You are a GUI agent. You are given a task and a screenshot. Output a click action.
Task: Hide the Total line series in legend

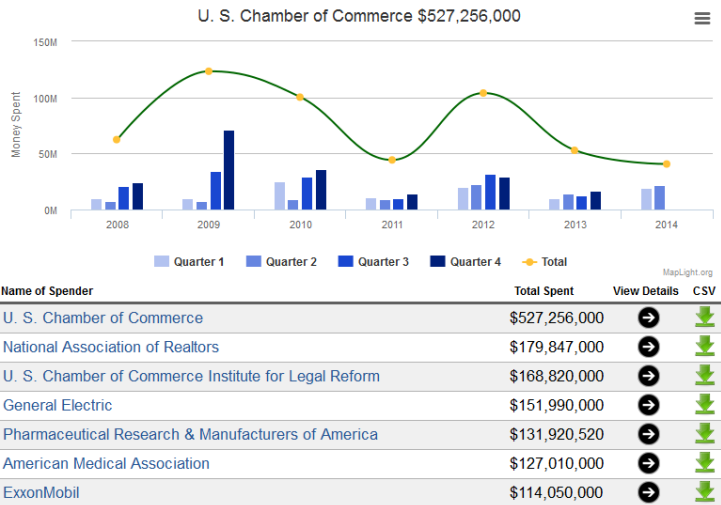coord(546,262)
